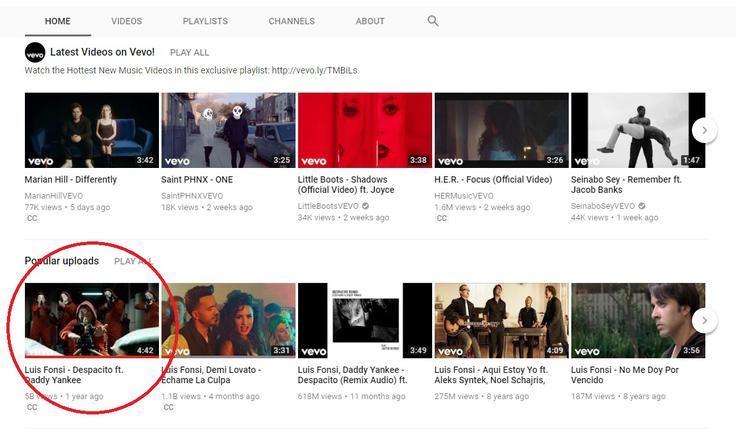This screenshot has width=736, height=440.
Task: Play H.E.R. - Focus video thumbnail
Action: (501, 130)
